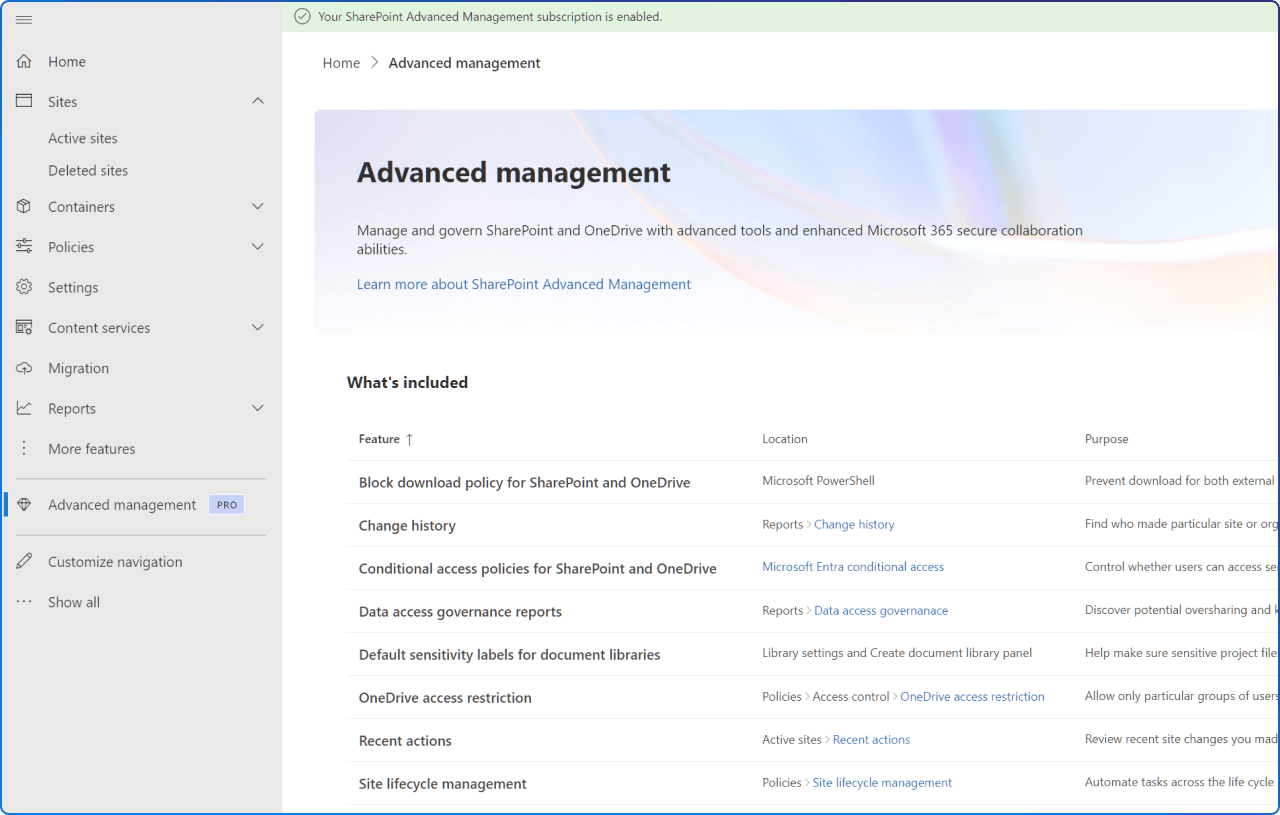
Task: Click the Sites icon in navigation
Action: tap(23, 100)
